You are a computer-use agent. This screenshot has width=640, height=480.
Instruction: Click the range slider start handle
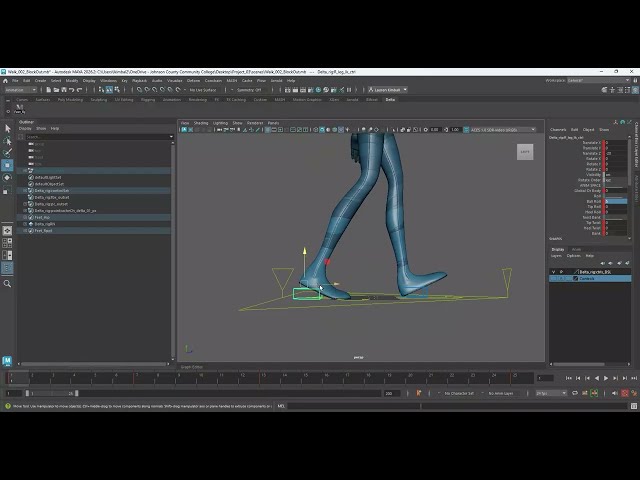point(27,393)
